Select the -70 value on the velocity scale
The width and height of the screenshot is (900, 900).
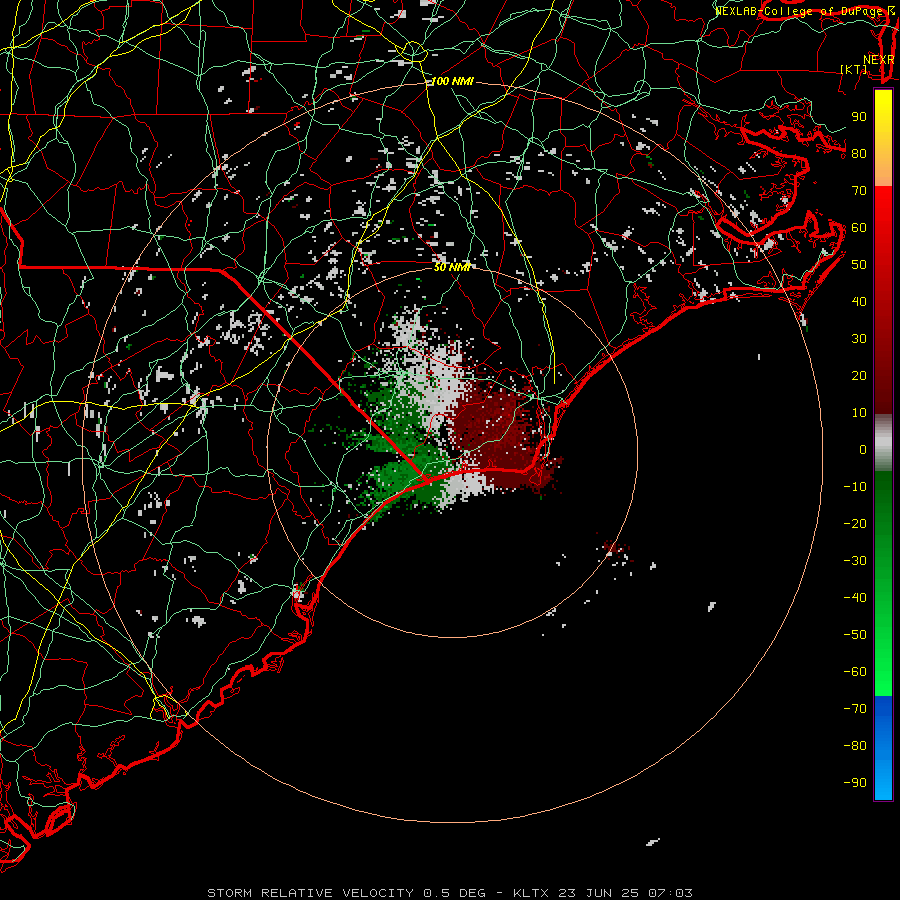(855, 709)
